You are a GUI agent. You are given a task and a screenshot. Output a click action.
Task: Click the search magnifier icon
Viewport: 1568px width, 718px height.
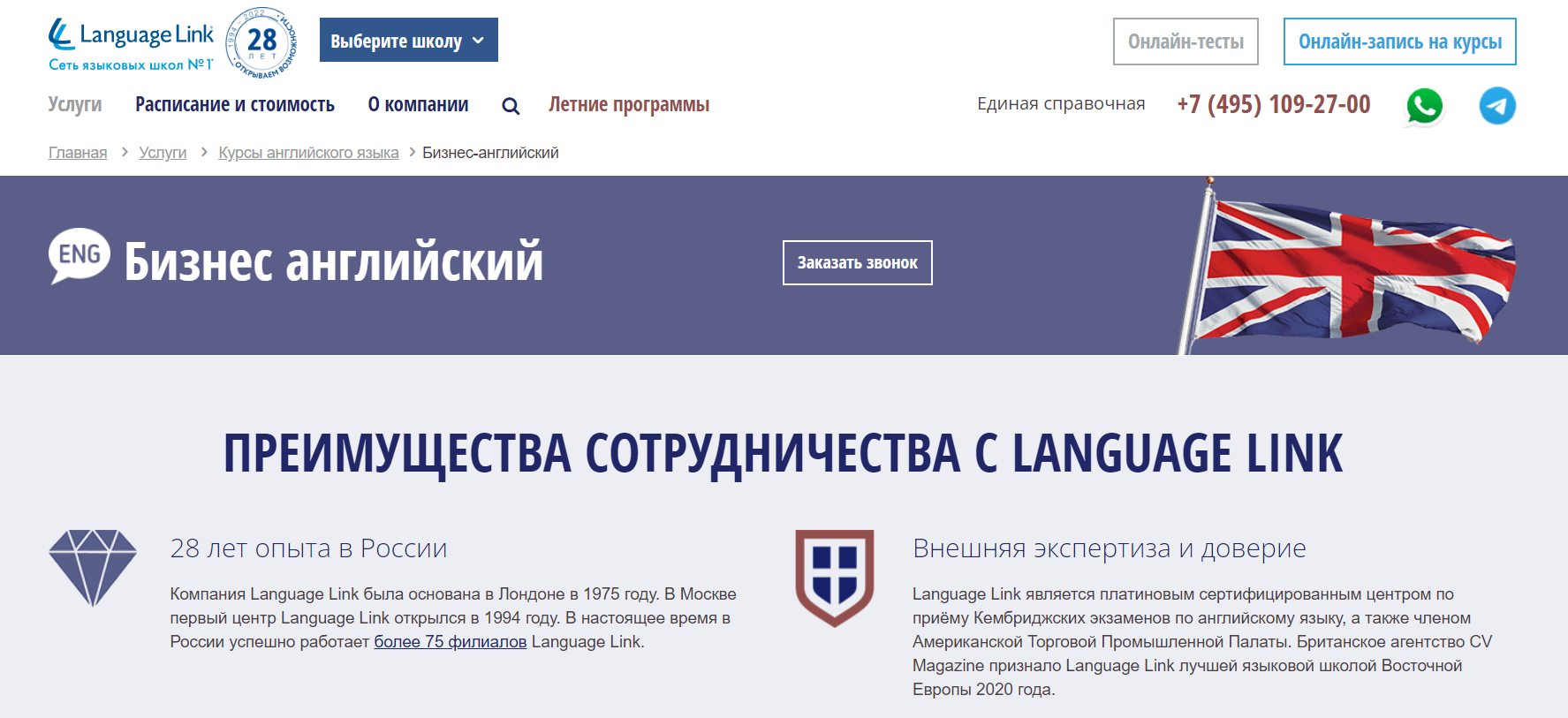coord(511,106)
